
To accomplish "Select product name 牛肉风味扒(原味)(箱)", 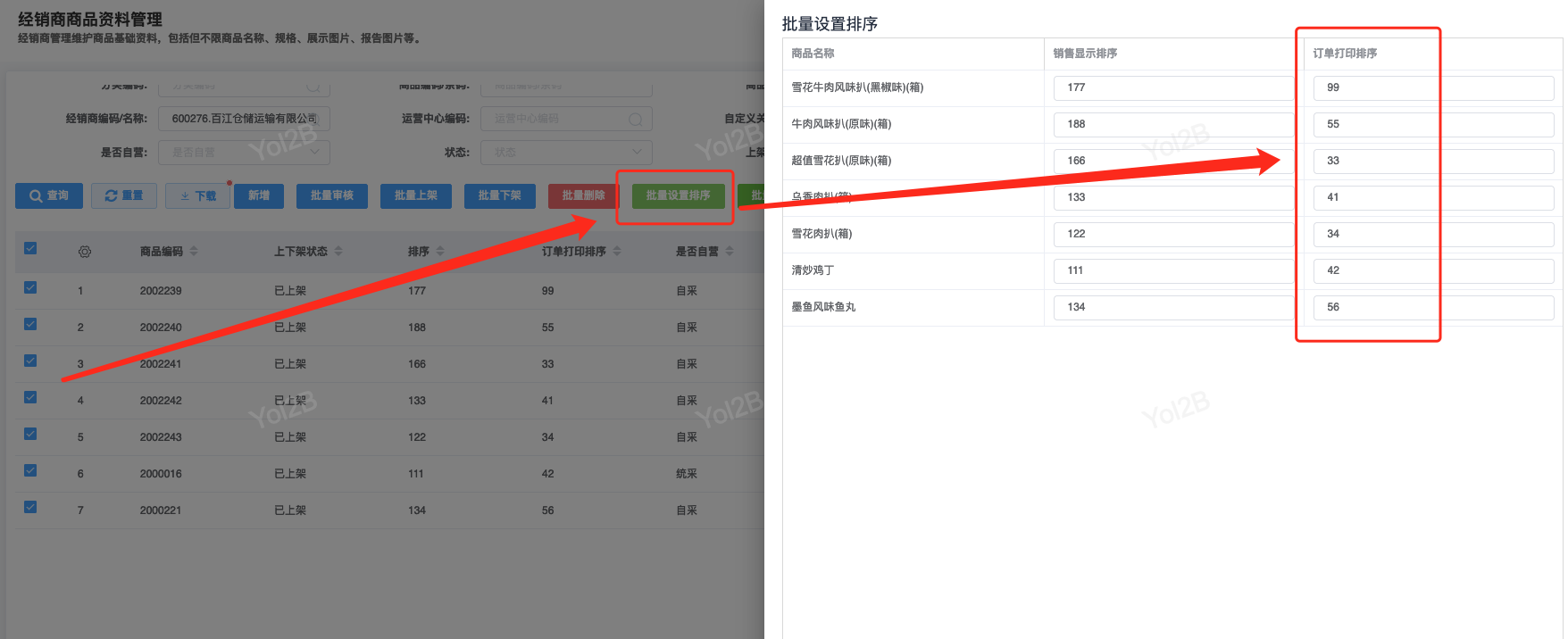I will [841, 124].
